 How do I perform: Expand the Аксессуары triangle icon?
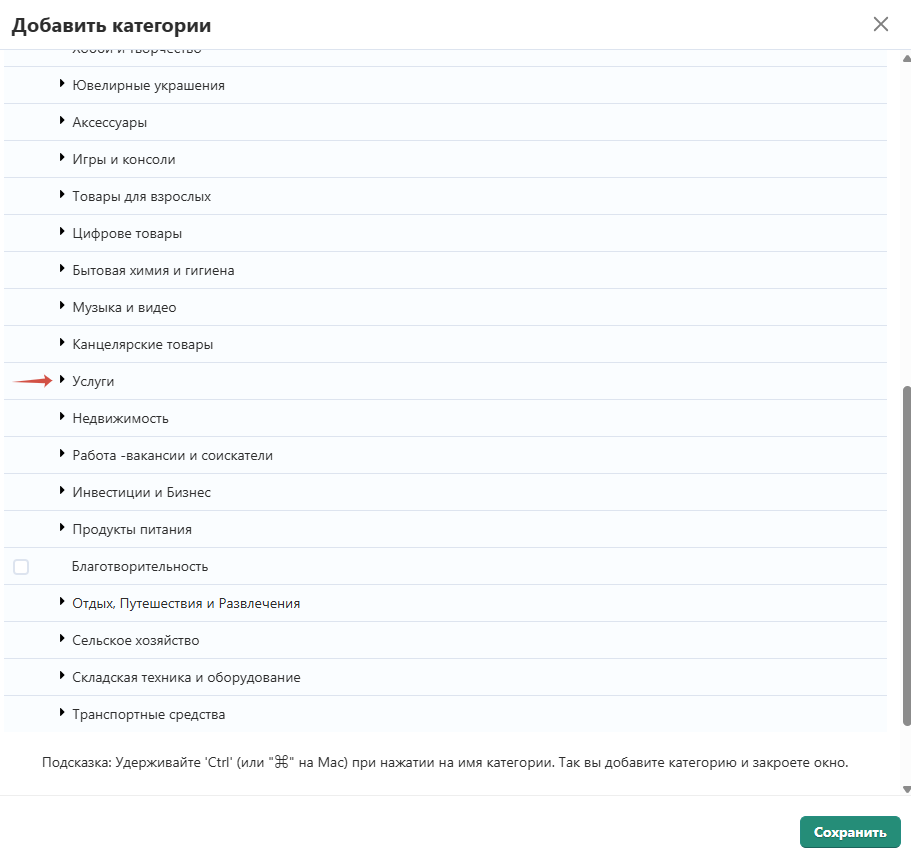click(62, 122)
